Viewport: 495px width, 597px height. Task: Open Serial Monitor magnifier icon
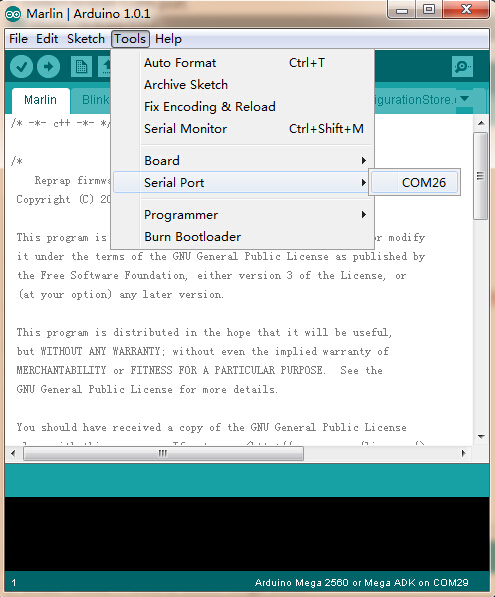(462, 67)
